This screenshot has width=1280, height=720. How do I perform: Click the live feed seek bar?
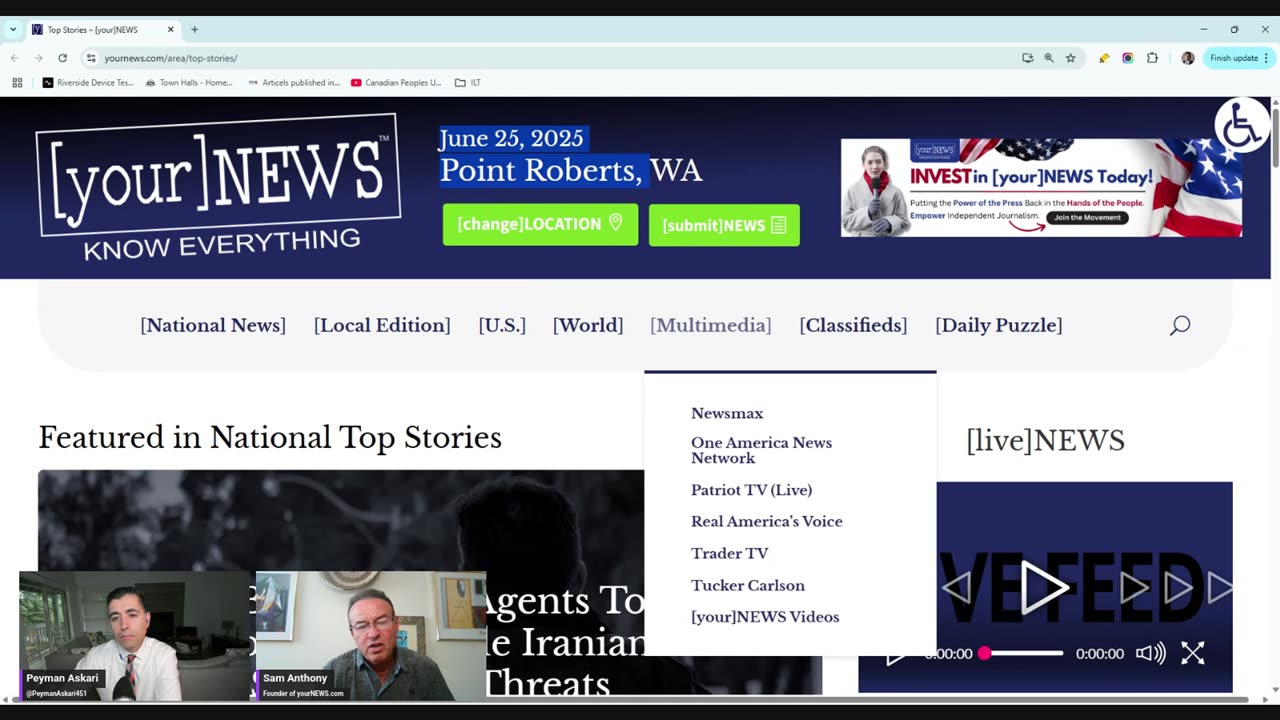pyautogui.click(x=1023, y=653)
